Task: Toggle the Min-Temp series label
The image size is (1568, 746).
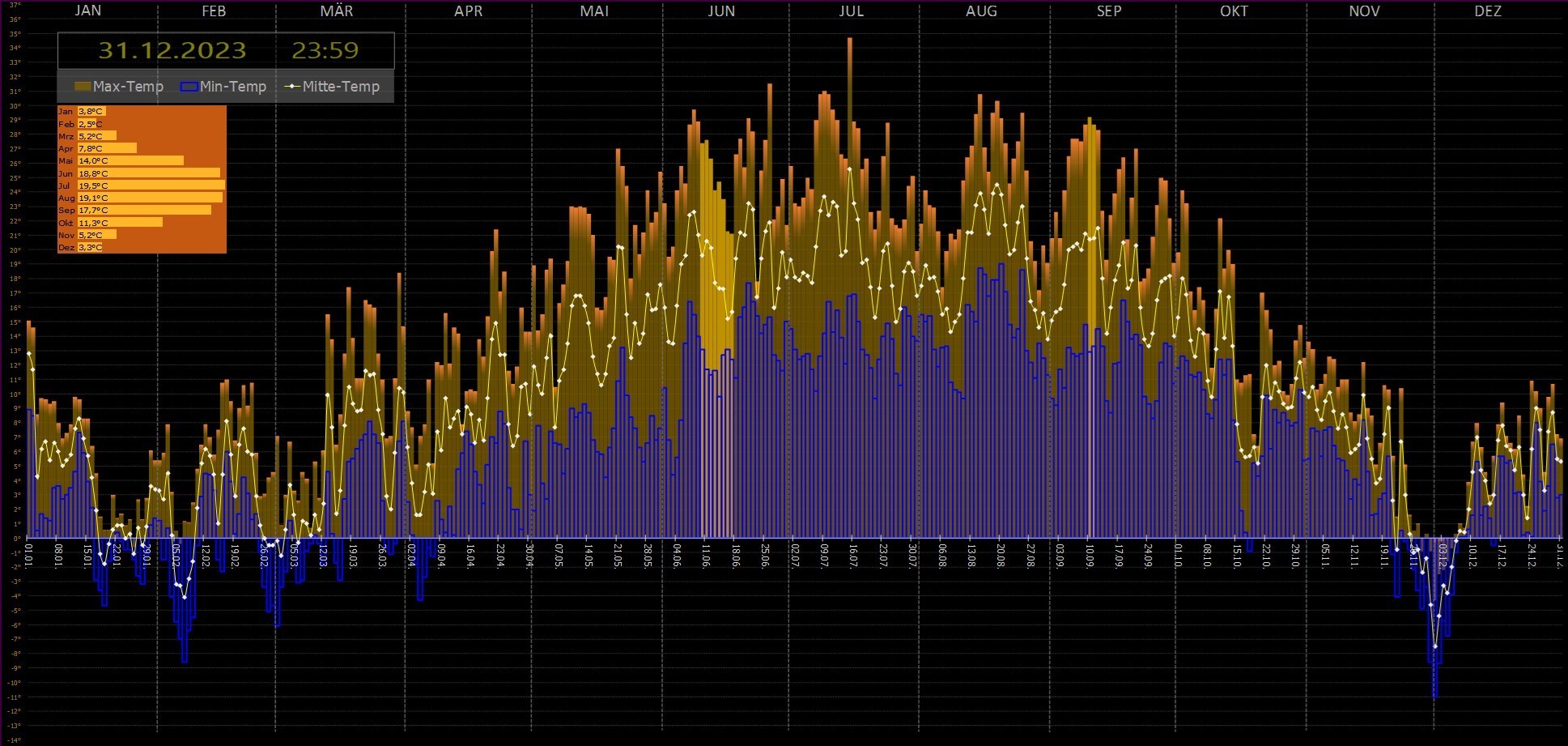Action: (x=233, y=87)
